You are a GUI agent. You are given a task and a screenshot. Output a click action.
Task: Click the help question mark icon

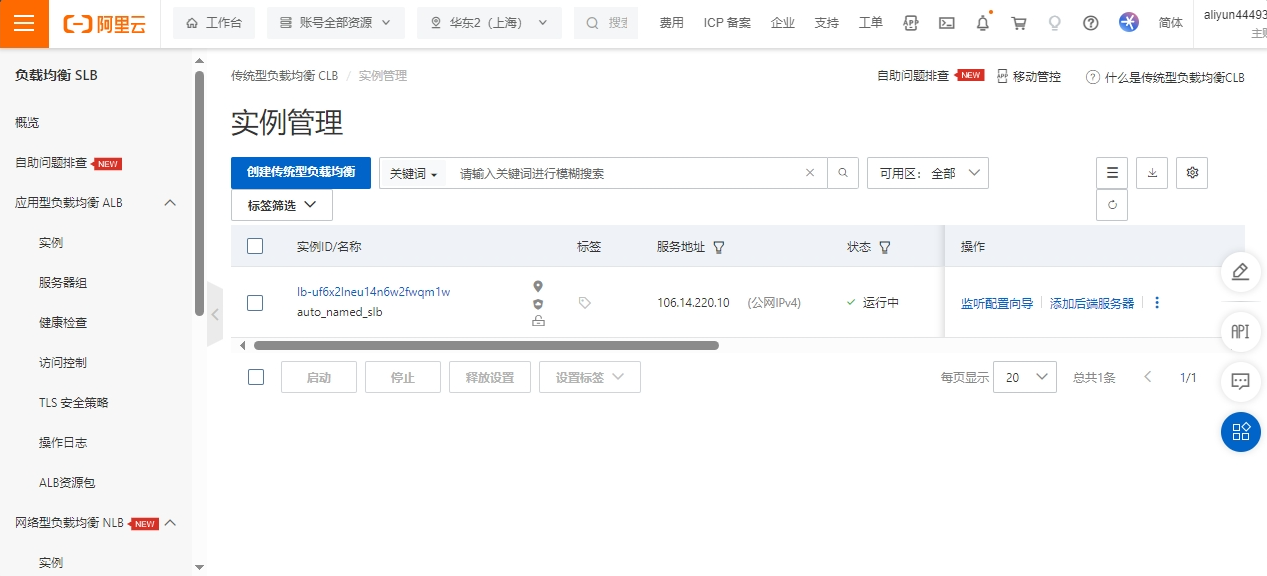pyautogui.click(x=1091, y=23)
